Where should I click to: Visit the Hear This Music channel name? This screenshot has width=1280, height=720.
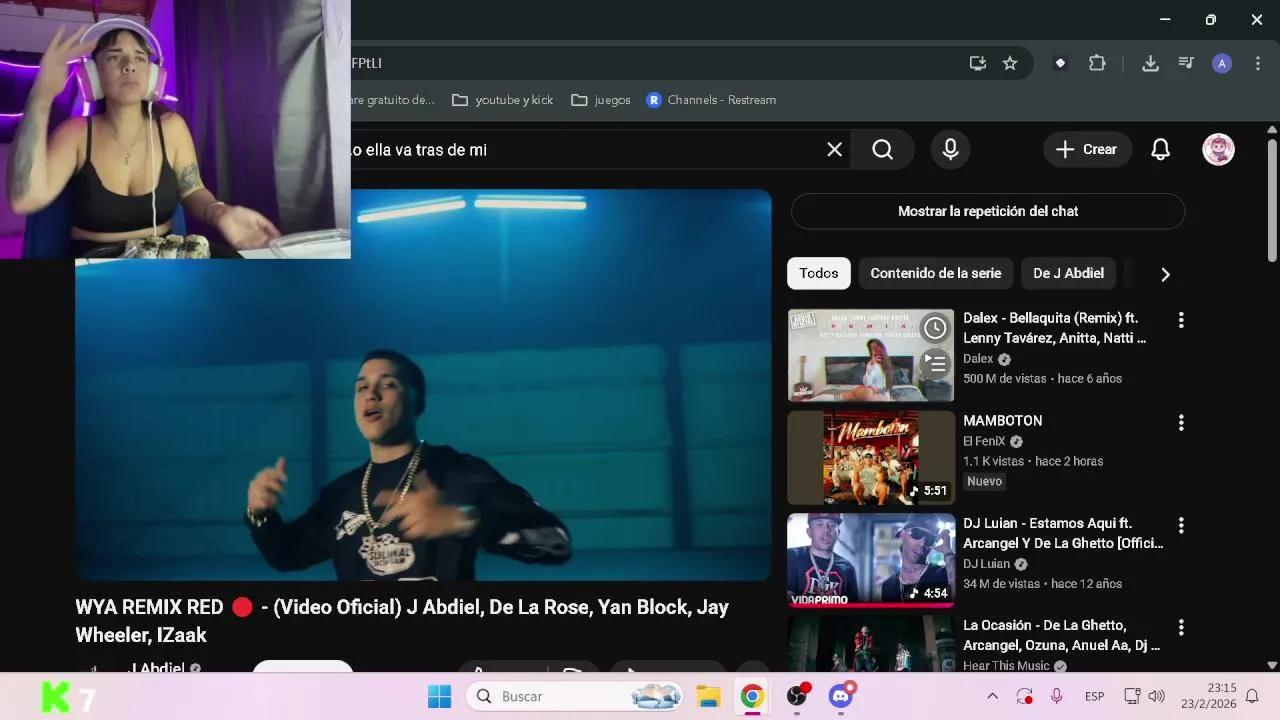(1006, 666)
